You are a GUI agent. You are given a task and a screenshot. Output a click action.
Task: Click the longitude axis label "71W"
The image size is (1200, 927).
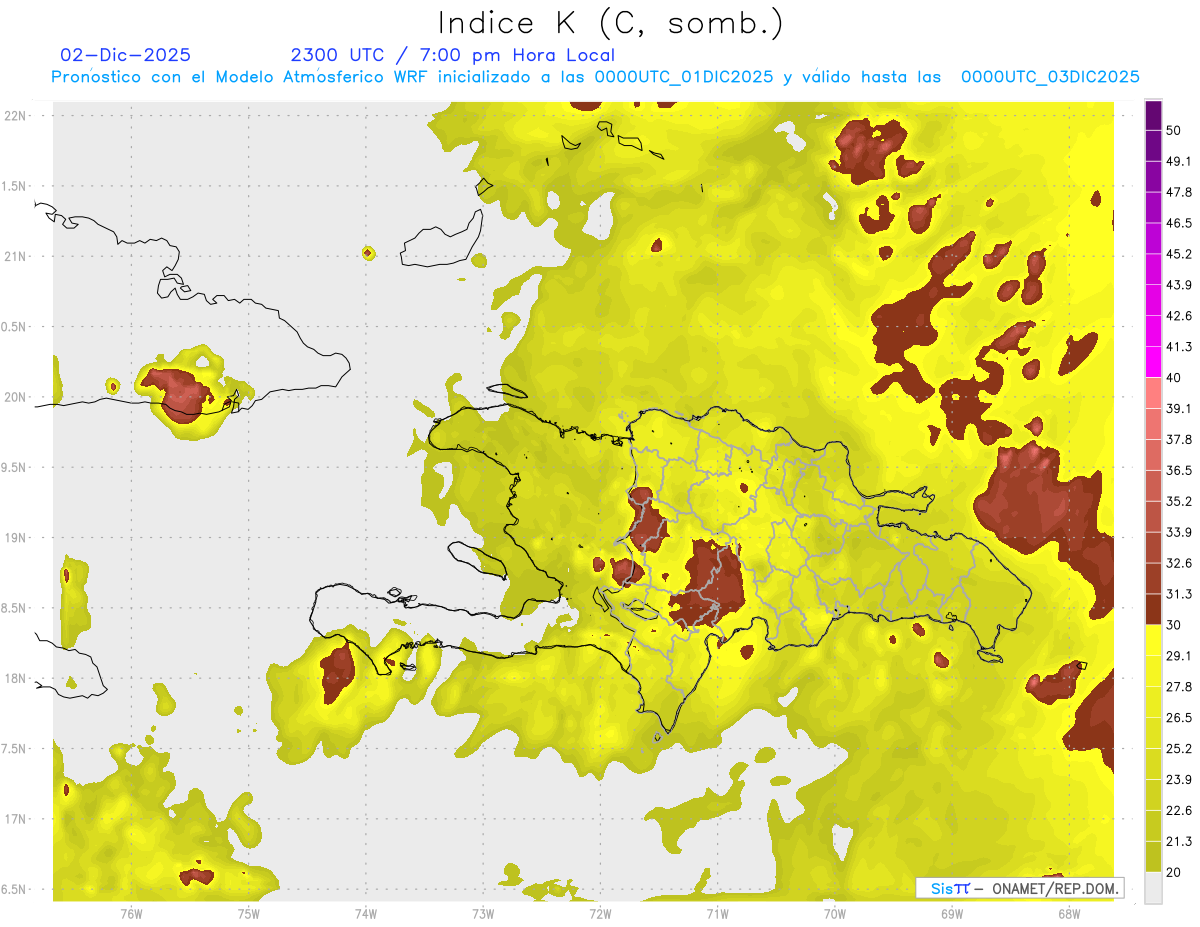(x=717, y=913)
